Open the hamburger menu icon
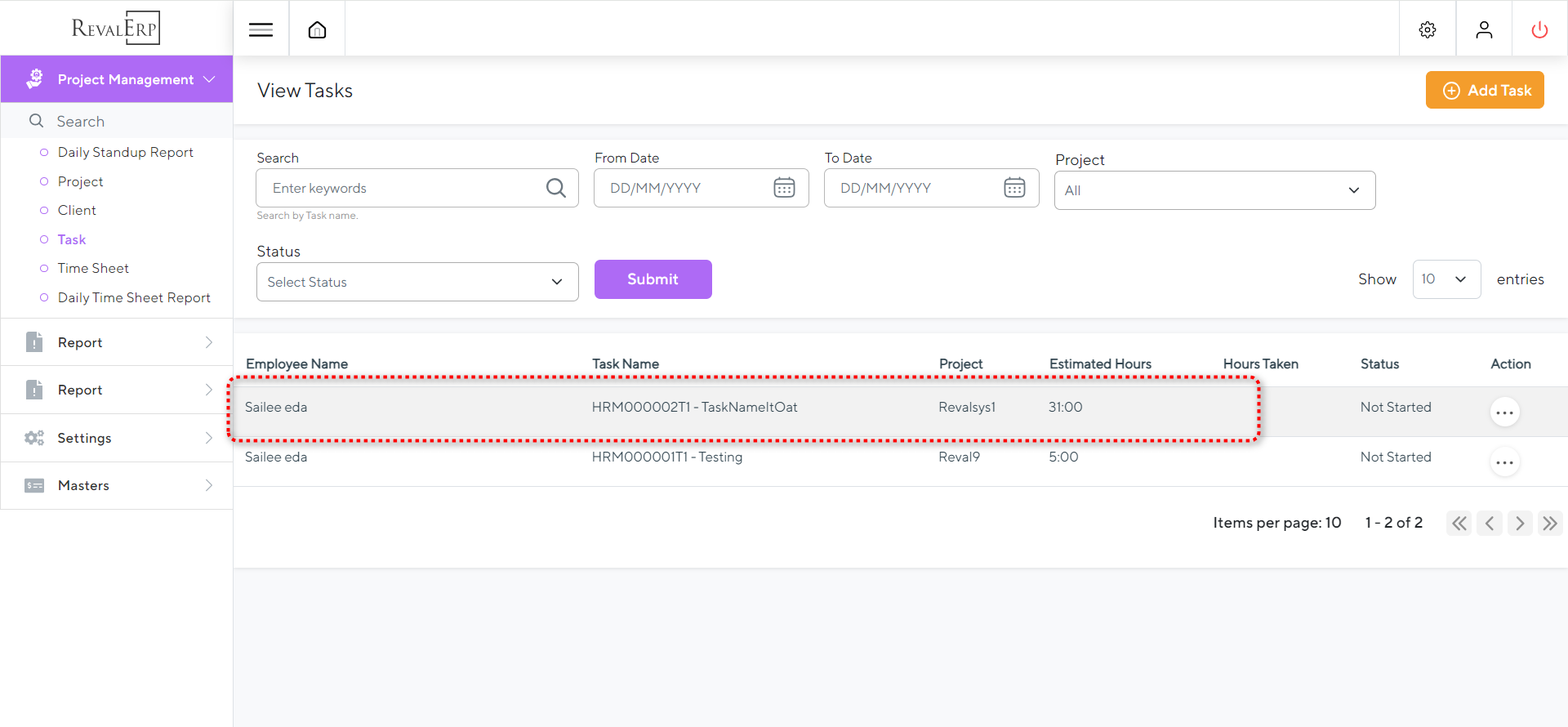1568x727 pixels. point(261,30)
